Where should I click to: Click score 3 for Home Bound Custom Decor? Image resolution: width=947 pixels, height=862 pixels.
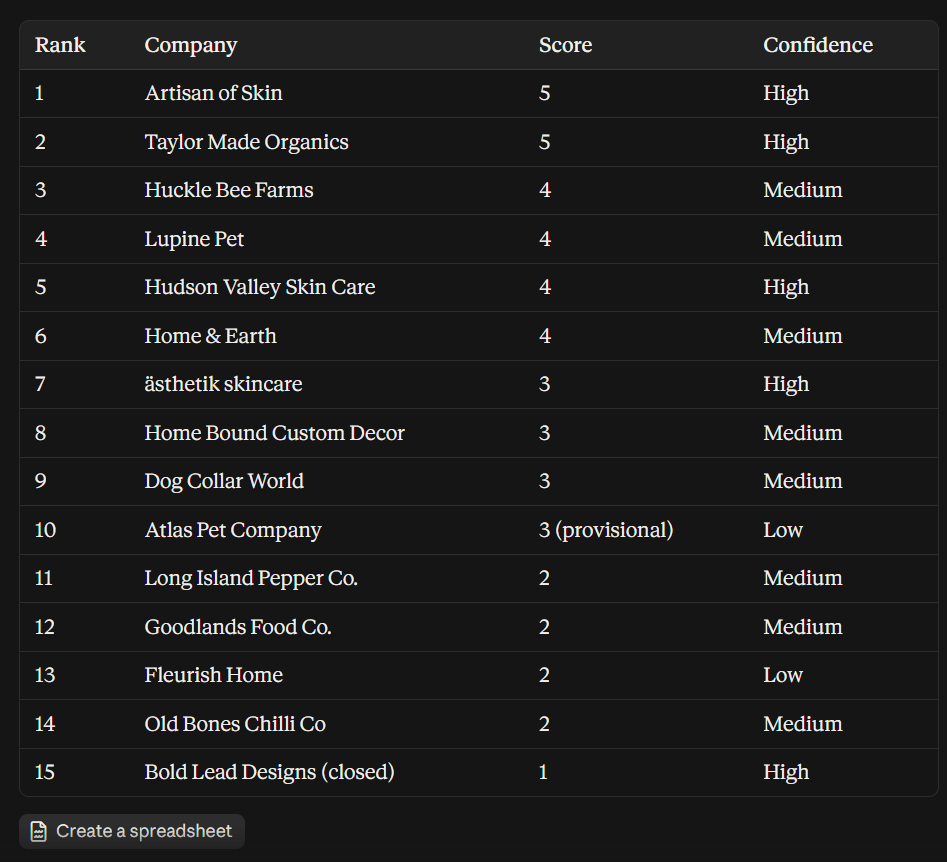[544, 433]
